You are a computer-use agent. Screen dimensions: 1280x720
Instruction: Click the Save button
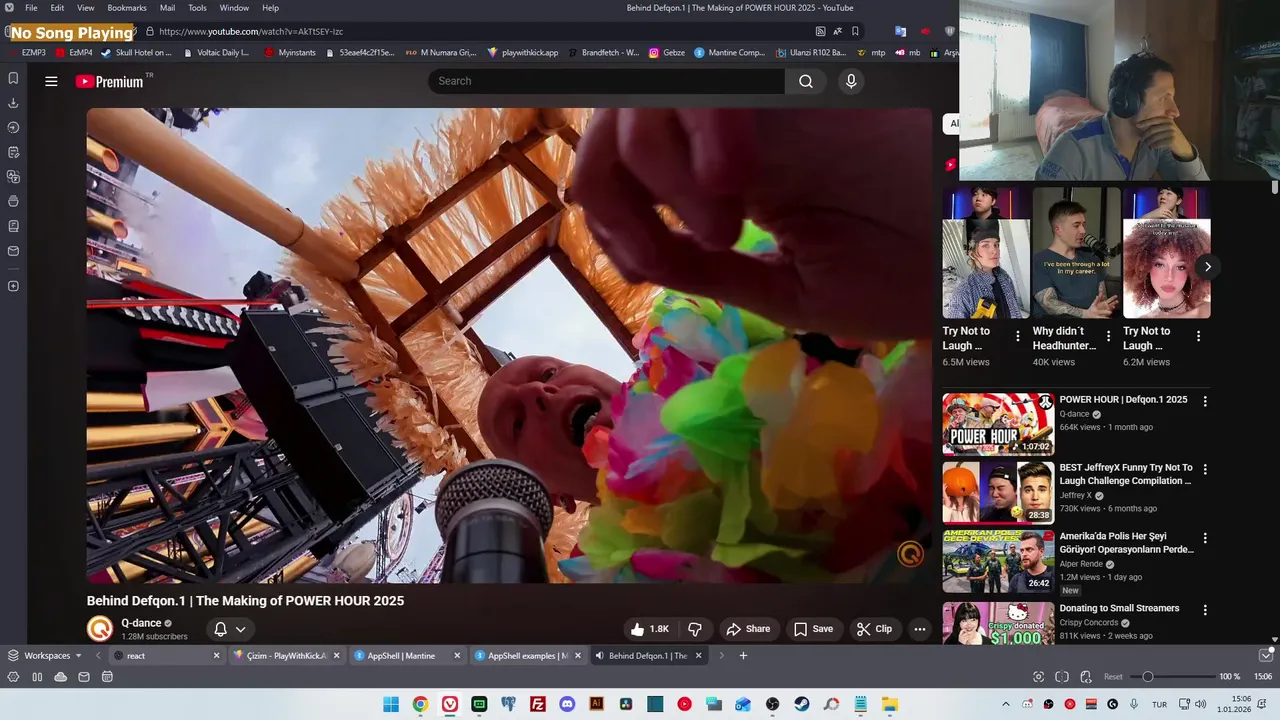813,629
